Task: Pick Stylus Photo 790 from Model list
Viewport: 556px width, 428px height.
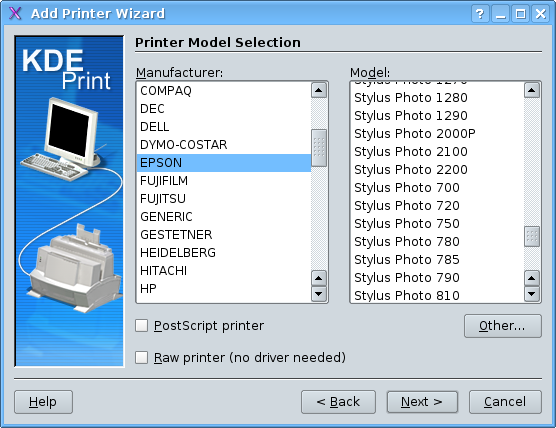Action: [437, 277]
